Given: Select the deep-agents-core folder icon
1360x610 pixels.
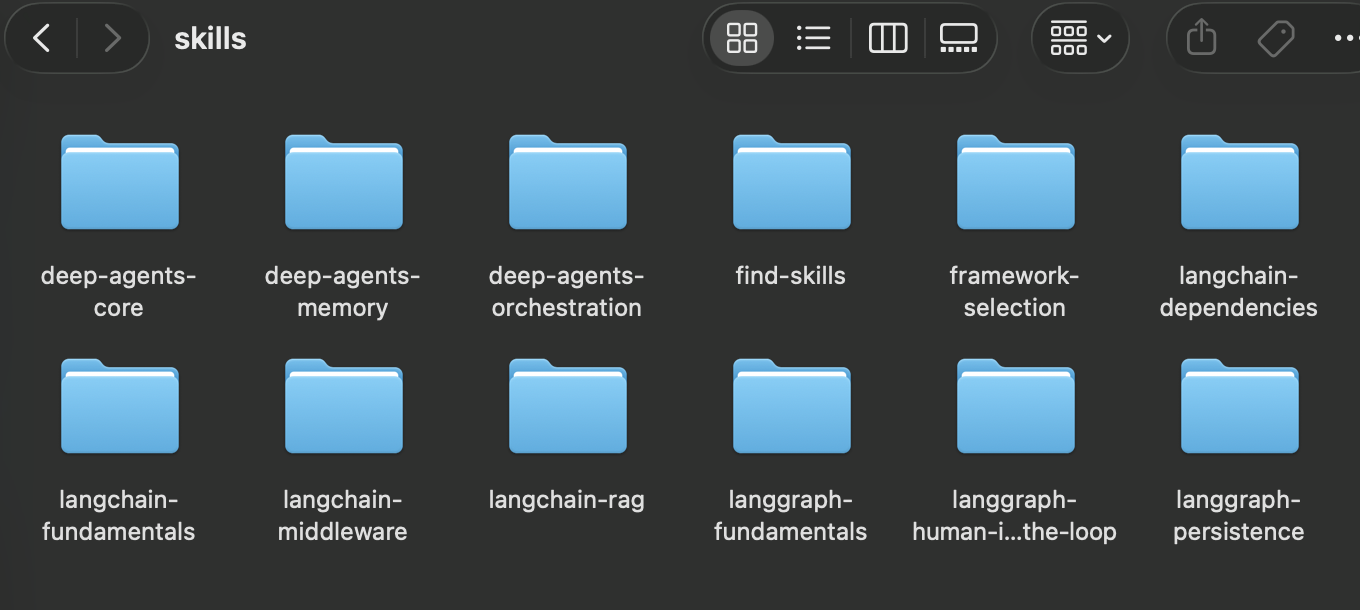Looking at the screenshot, I should coord(119,183).
